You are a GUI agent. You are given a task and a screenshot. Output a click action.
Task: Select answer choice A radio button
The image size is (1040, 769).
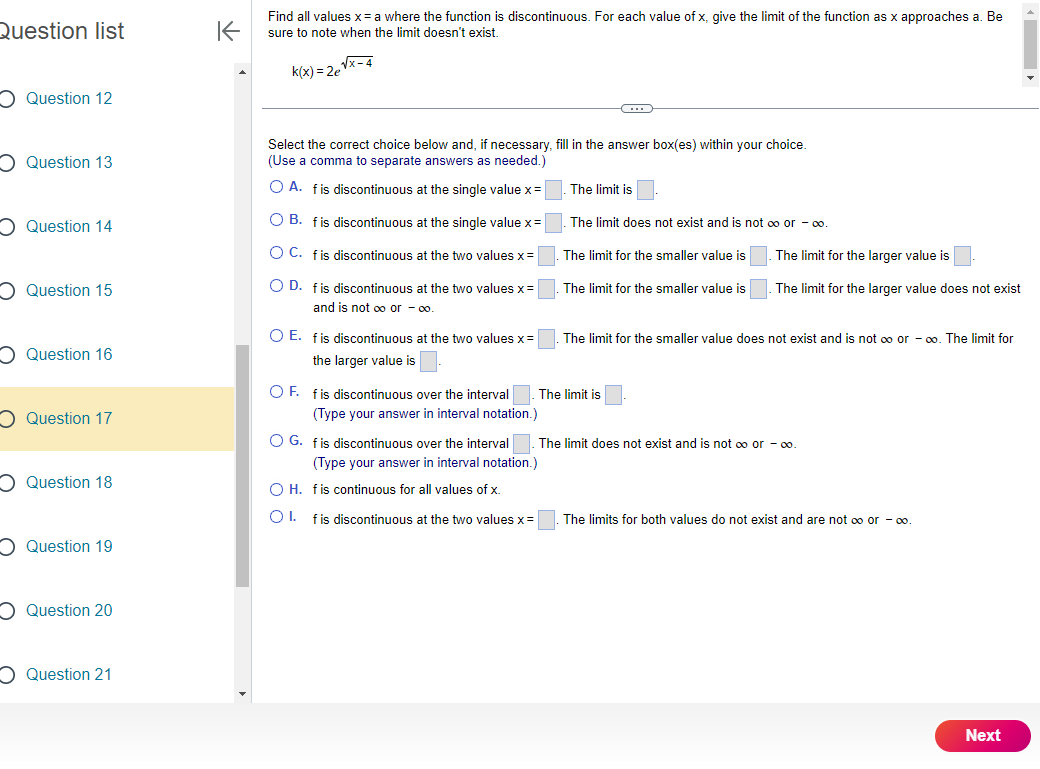click(x=277, y=187)
